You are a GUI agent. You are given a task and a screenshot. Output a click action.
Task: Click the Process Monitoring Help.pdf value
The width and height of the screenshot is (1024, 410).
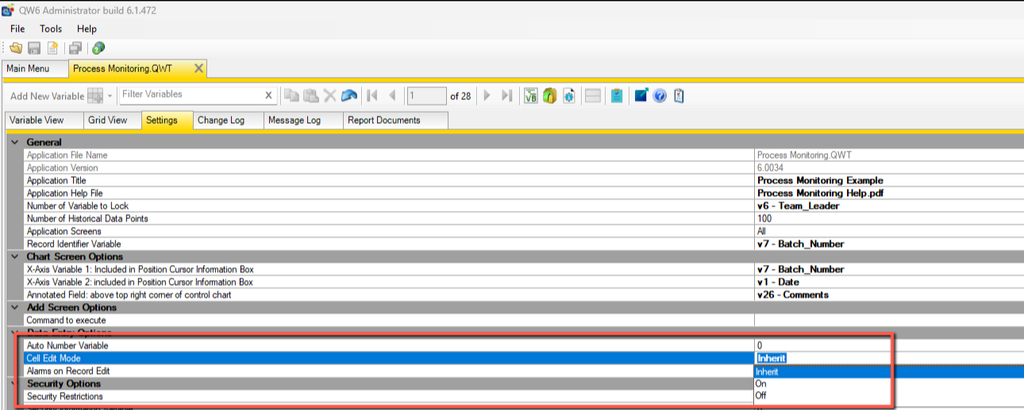[820, 193]
